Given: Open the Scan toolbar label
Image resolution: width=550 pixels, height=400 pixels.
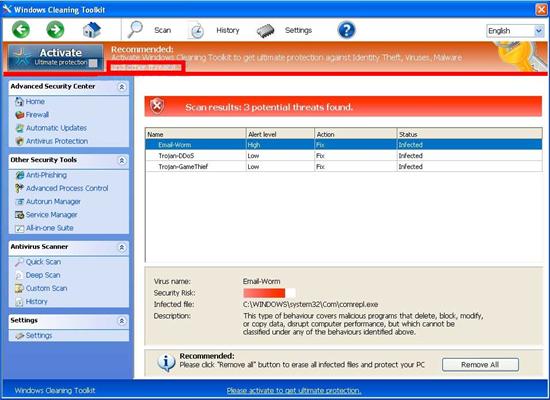Looking at the screenshot, I should point(163,30).
